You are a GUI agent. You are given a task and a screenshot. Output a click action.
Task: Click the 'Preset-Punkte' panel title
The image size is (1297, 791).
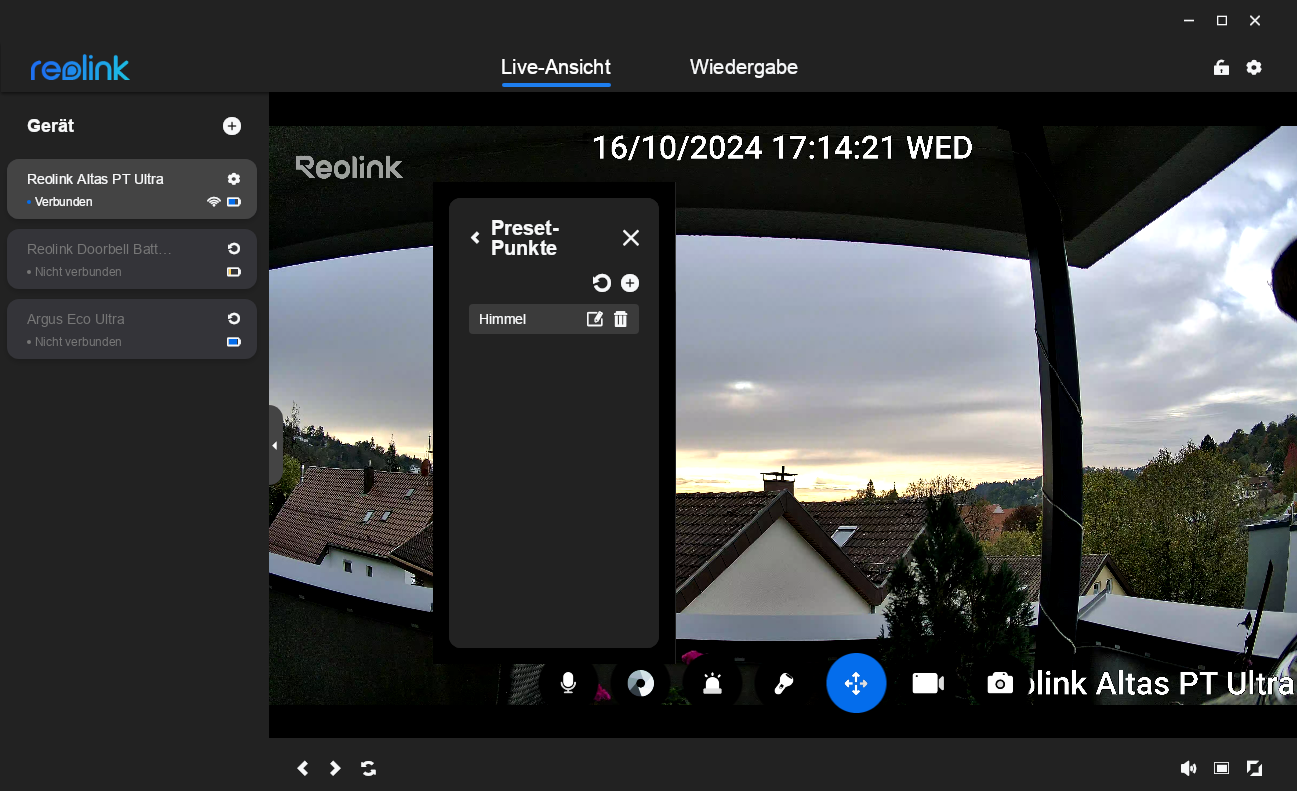[525, 238]
